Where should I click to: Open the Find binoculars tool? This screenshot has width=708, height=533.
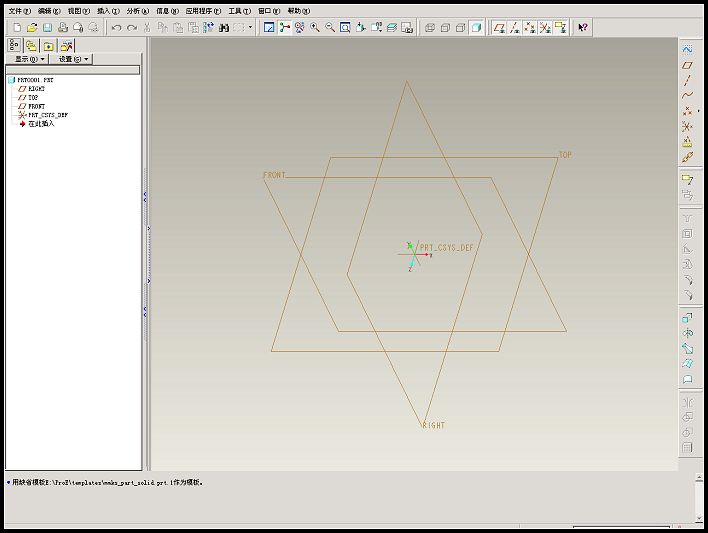pyautogui.click(x=224, y=28)
